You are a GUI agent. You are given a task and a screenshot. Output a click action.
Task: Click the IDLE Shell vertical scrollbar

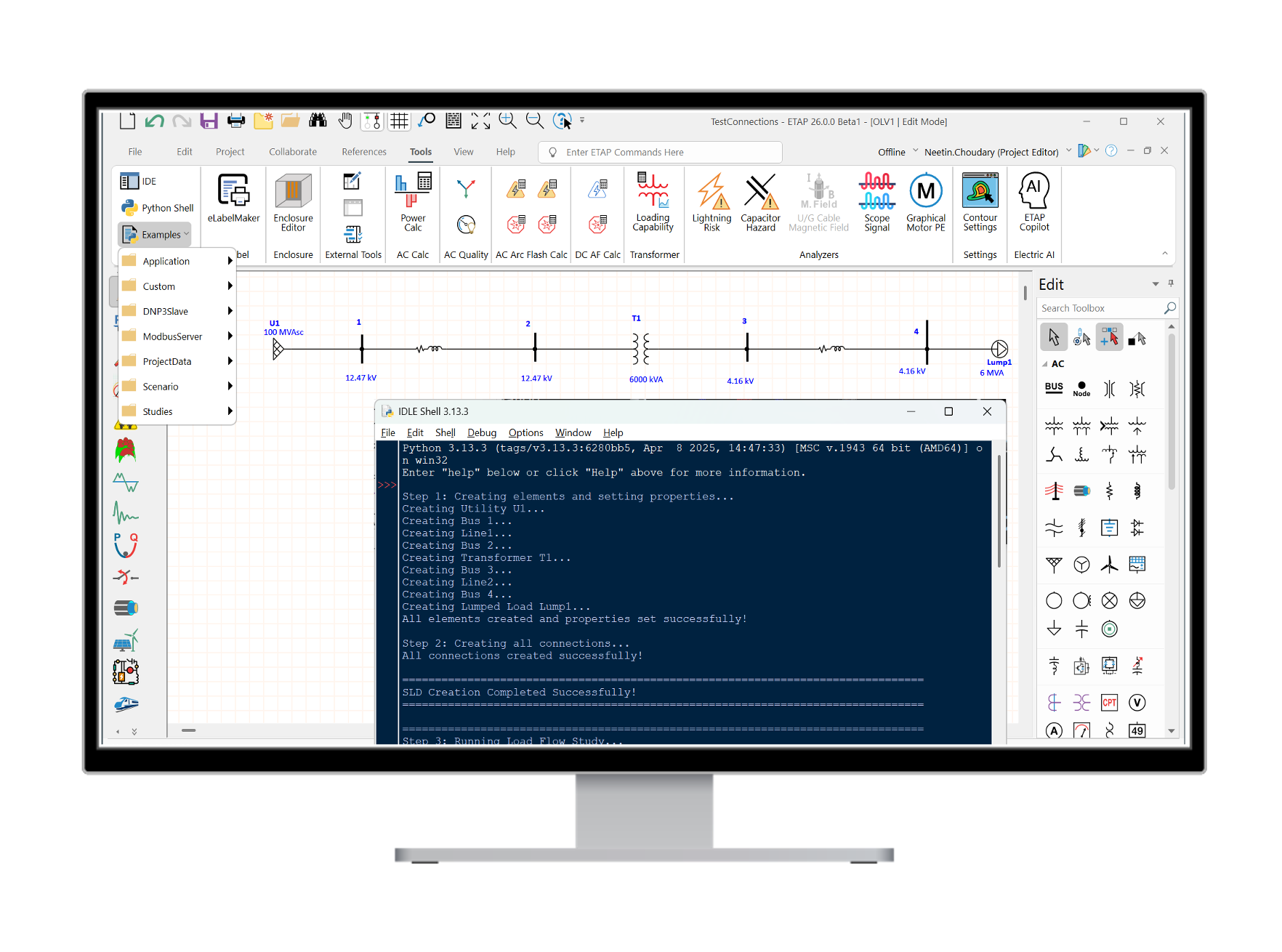[x=999, y=512]
